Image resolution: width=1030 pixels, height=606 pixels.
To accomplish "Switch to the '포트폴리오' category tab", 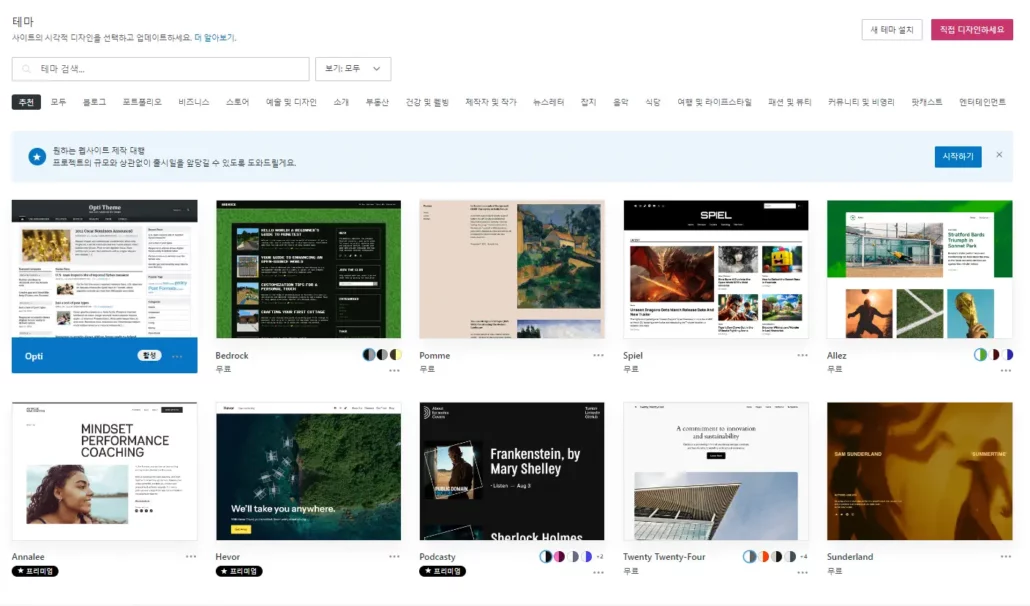I will tap(142, 102).
